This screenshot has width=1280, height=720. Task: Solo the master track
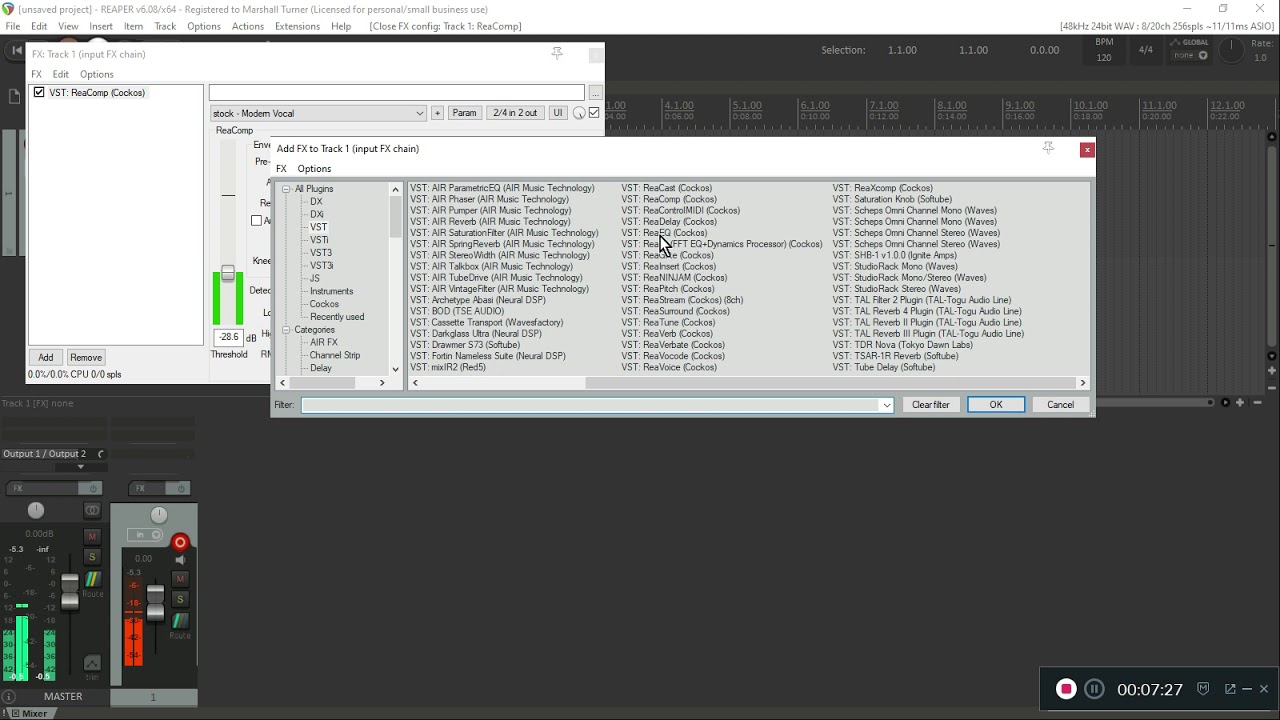tap(92, 556)
